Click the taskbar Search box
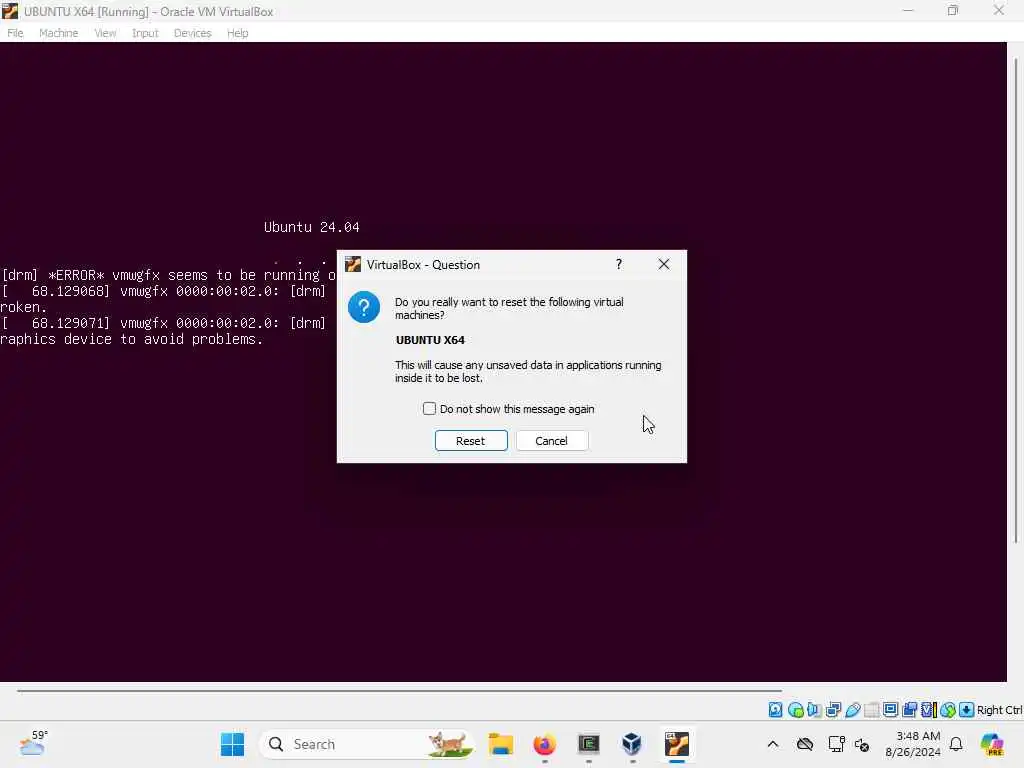This screenshot has height=768, width=1024. (366, 744)
